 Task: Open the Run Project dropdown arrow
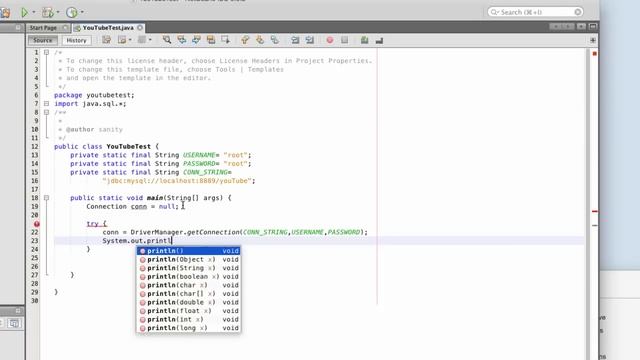[x=34, y=12]
